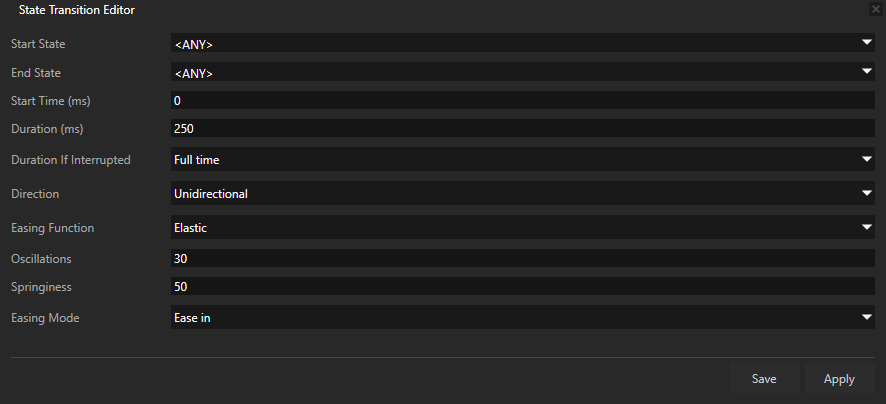The image size is (886, 404).
Task: Click the Oscillations value field
Action: [523, 258]
